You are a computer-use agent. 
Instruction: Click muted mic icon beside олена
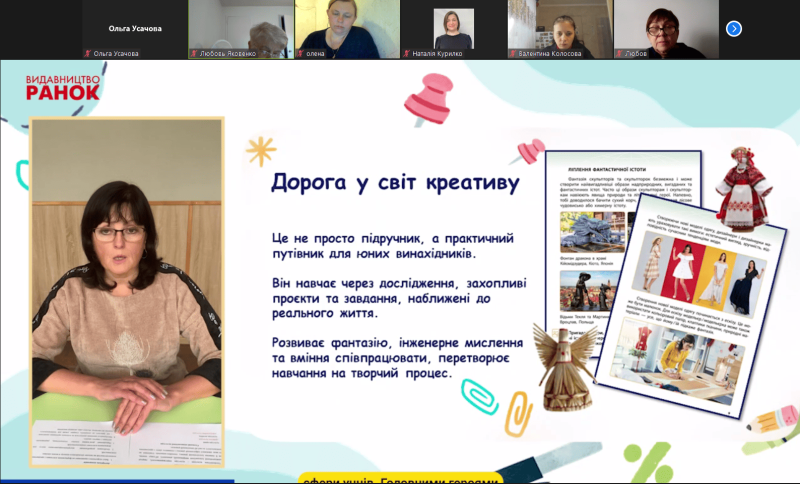(x=300, y=53)
